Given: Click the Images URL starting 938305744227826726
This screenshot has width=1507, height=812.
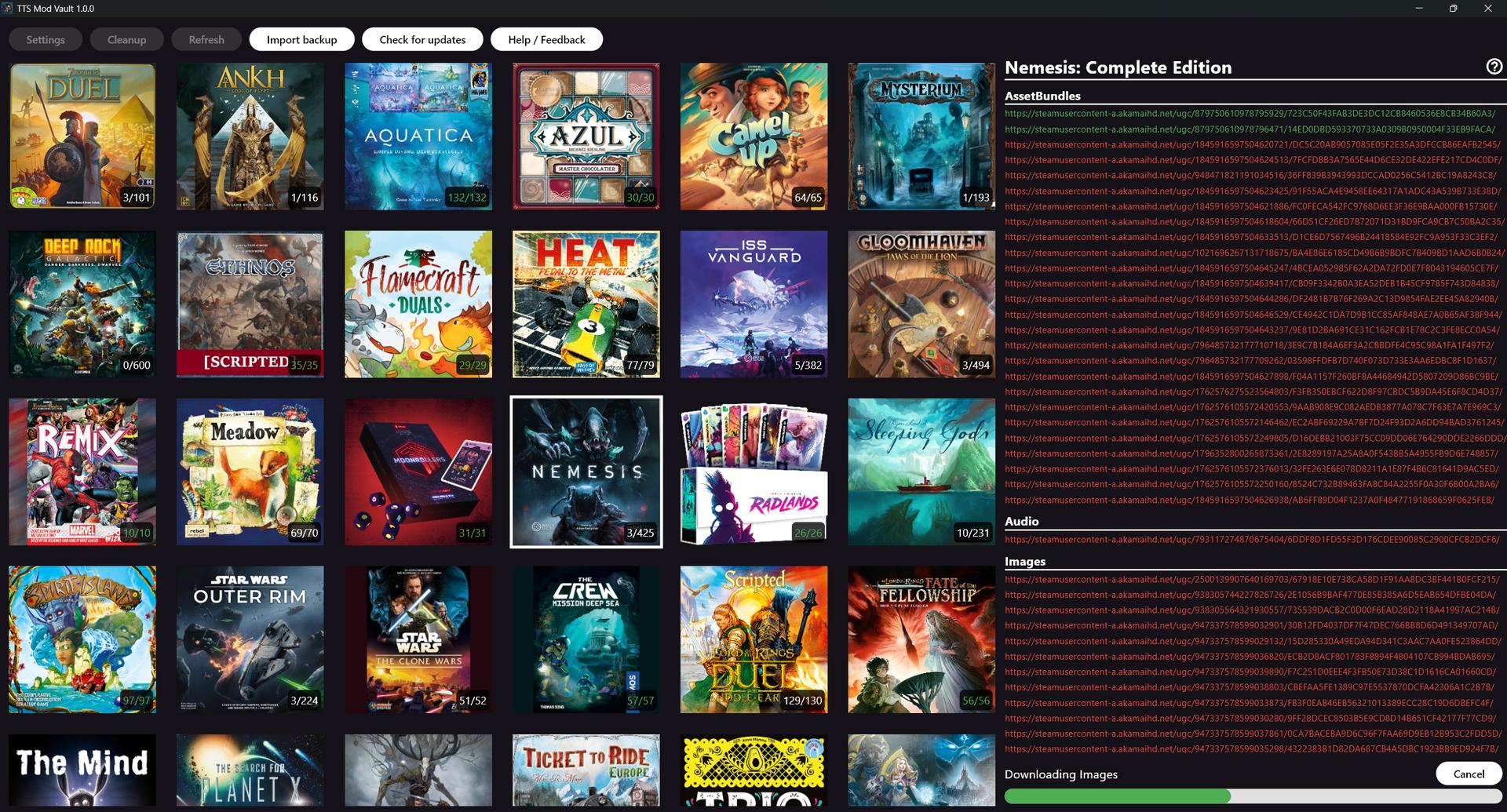Looking at the screenshot, I should (x=1250, y=595).
